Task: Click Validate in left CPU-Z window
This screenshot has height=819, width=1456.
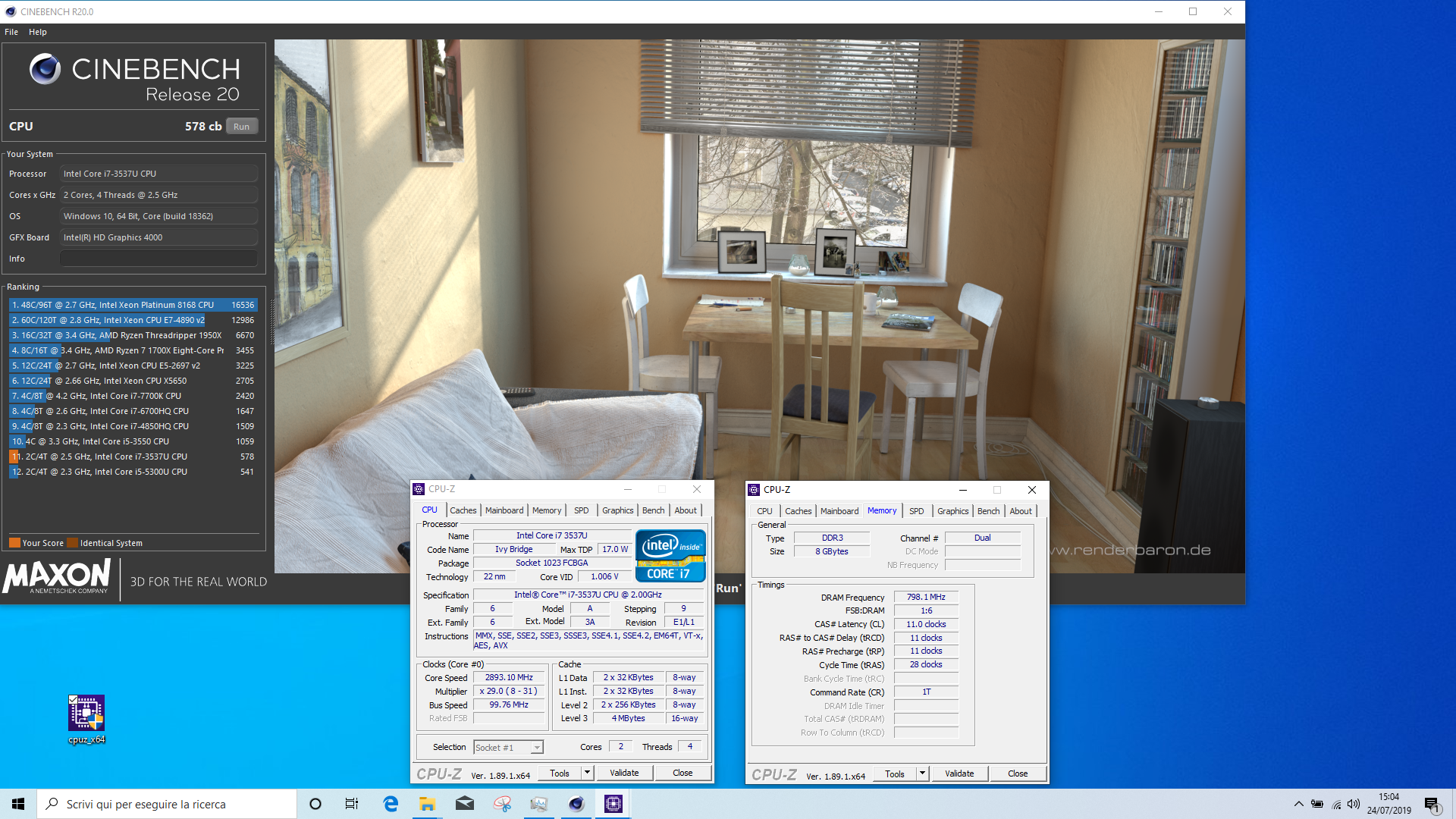Action: click(x=624, y=773)
